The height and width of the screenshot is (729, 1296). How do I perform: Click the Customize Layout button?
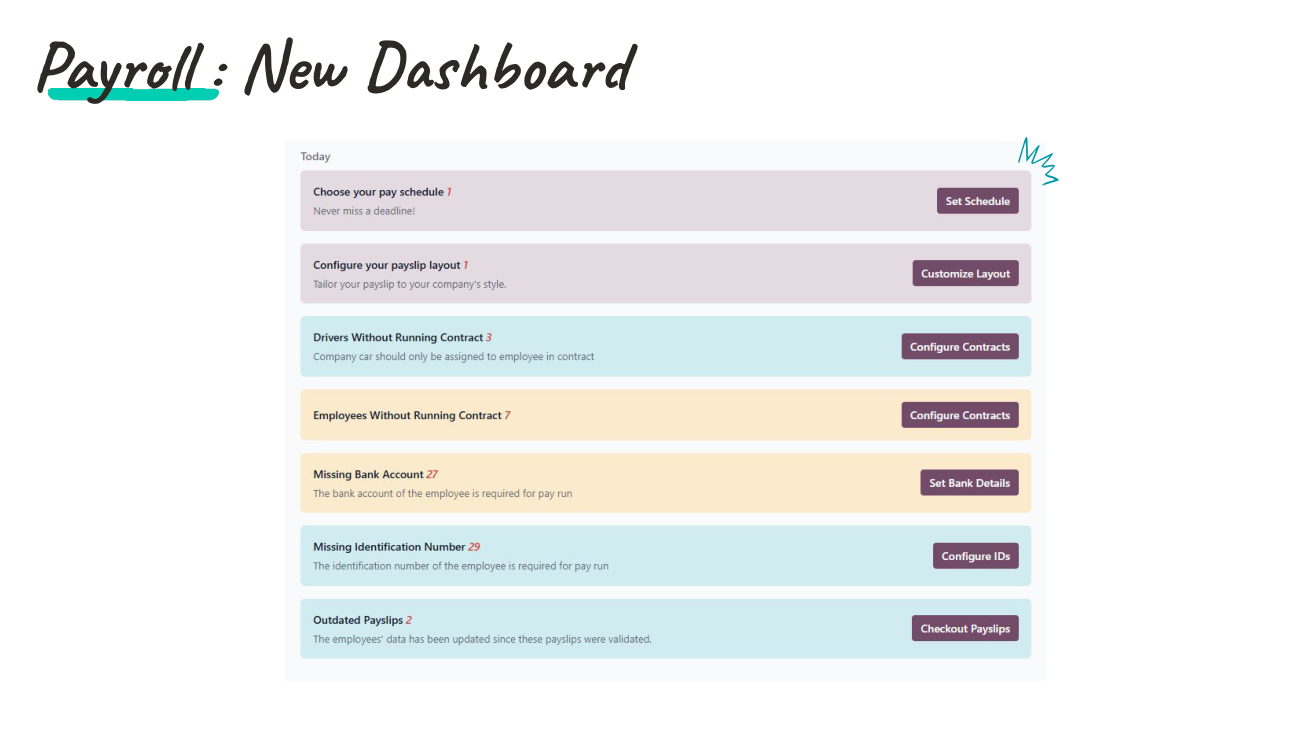click(x=965, y=273)
